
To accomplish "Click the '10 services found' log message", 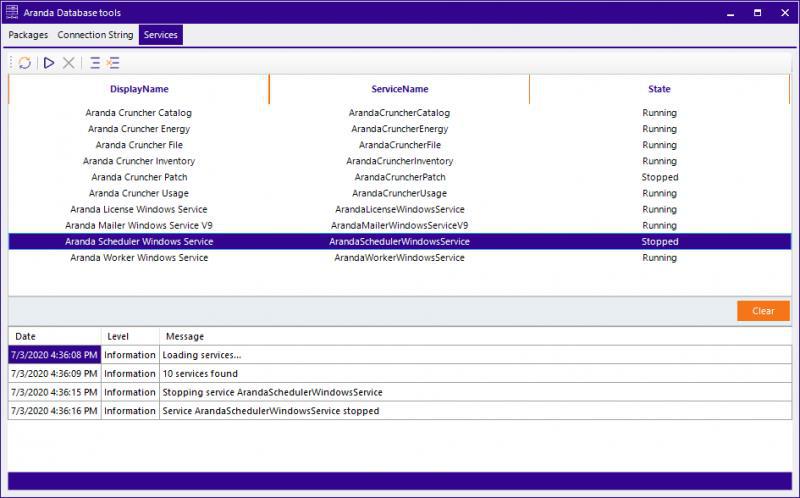I will coord(200,374).
